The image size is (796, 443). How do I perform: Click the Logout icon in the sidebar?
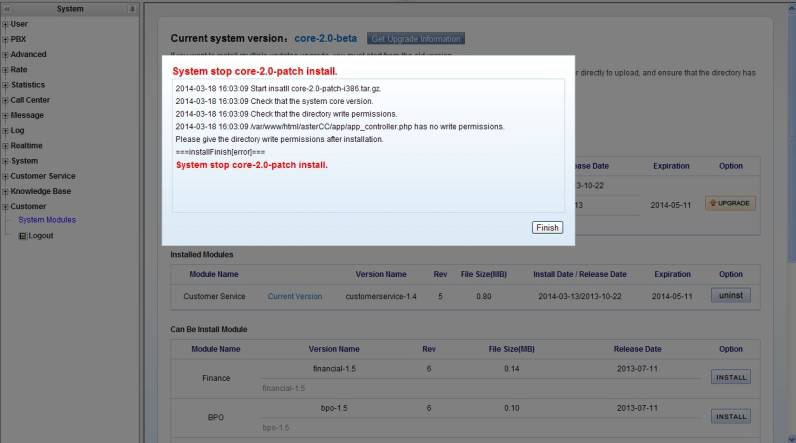coord(23,236)
